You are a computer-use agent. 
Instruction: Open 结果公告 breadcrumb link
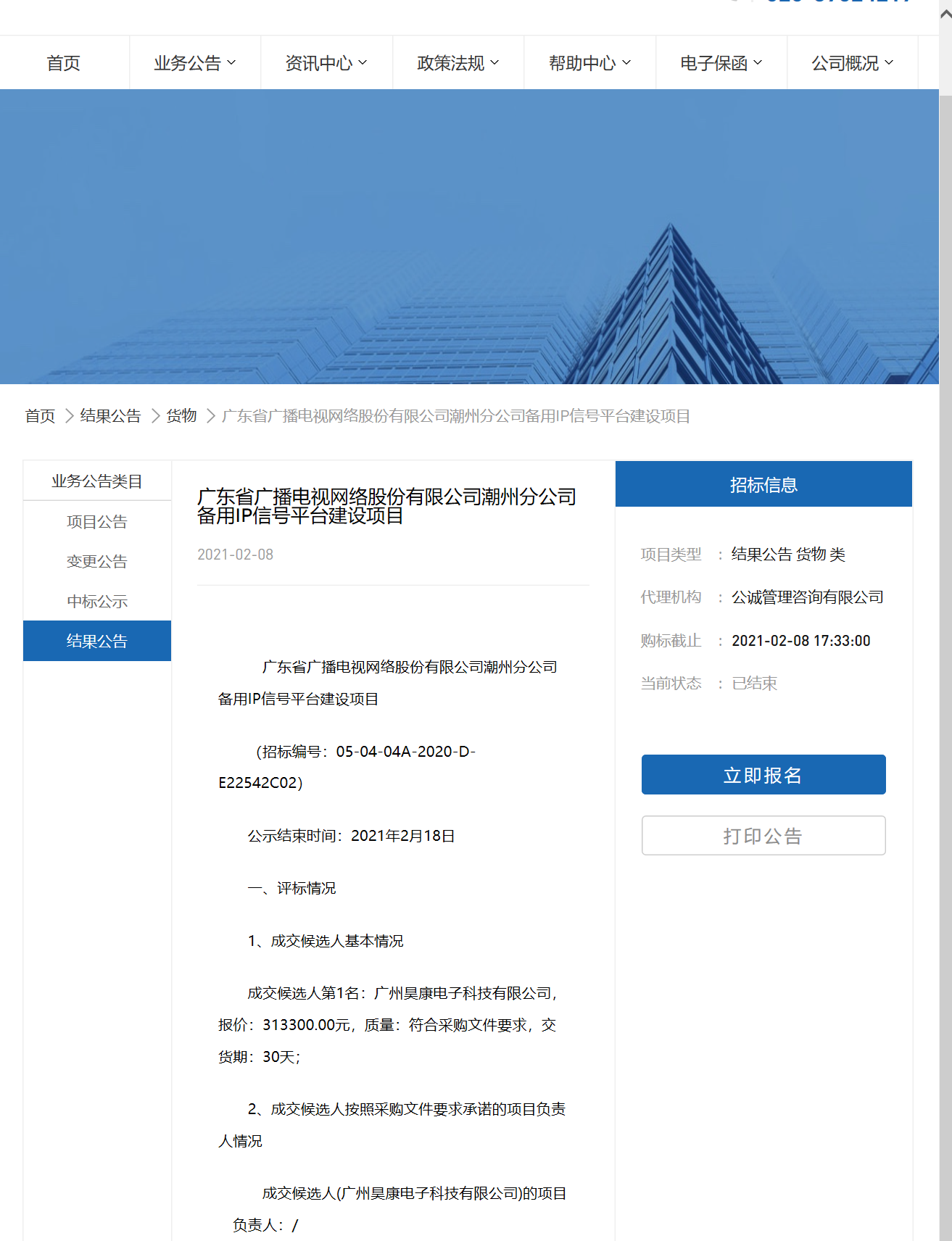(x=110, y=416)
